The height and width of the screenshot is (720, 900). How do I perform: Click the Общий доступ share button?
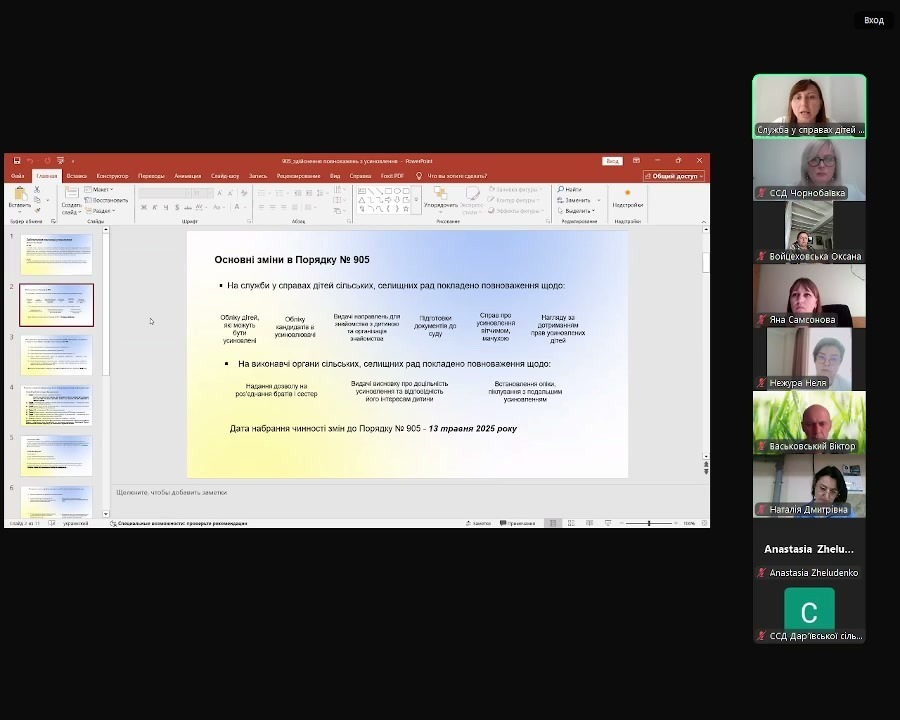[x=675, y=176]
